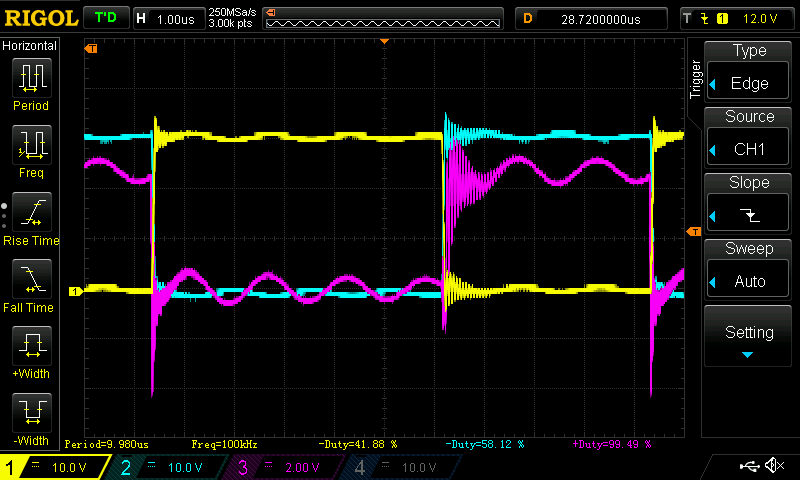Click the waveform memory overview bar

383,19
